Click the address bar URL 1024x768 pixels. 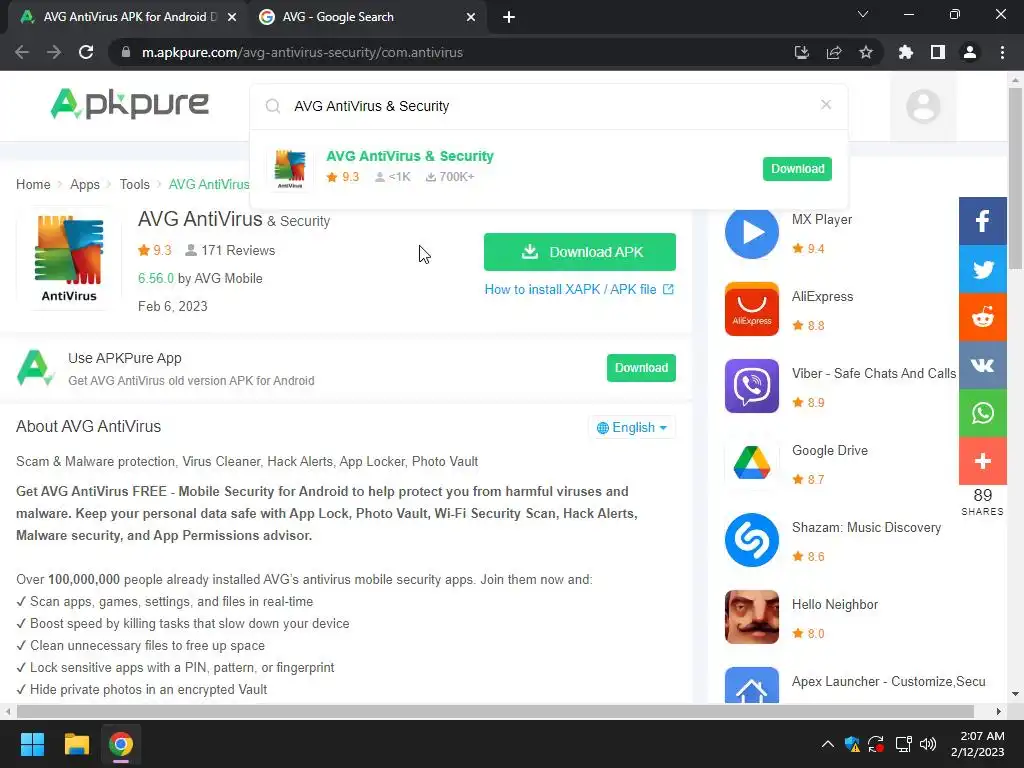(302, 52)
